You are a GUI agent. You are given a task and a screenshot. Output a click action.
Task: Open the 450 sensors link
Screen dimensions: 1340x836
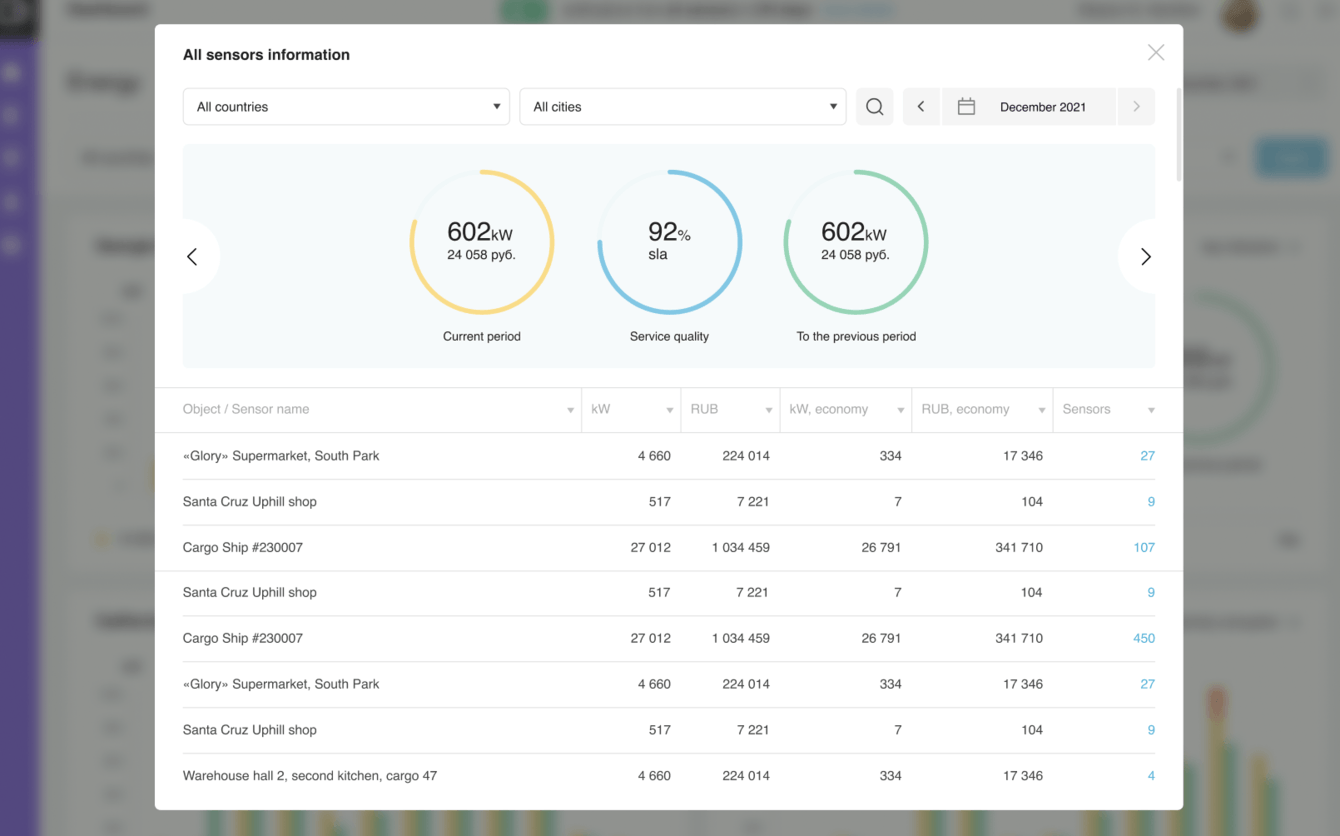[1143, 638]
